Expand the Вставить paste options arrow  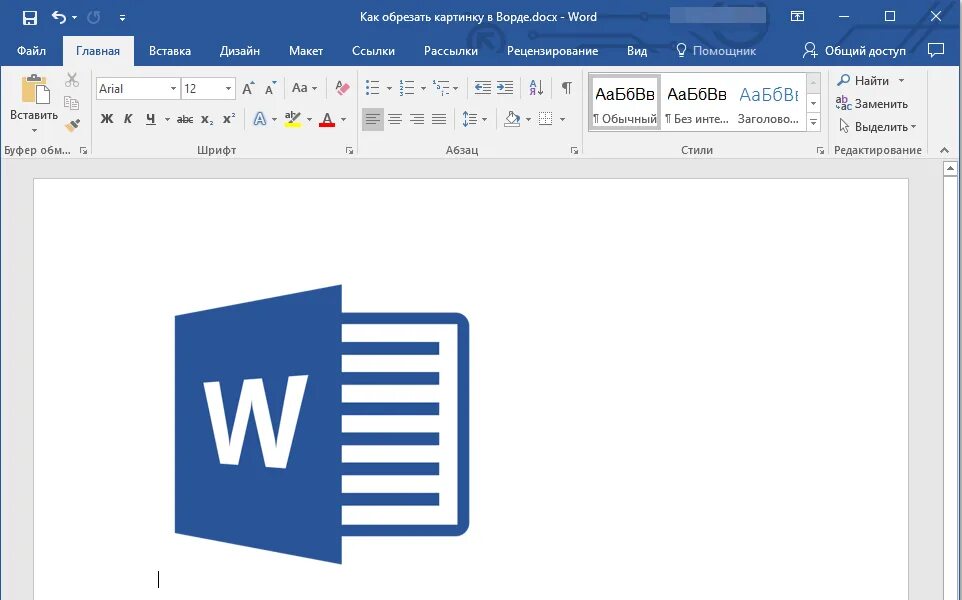tap(34, 129)
